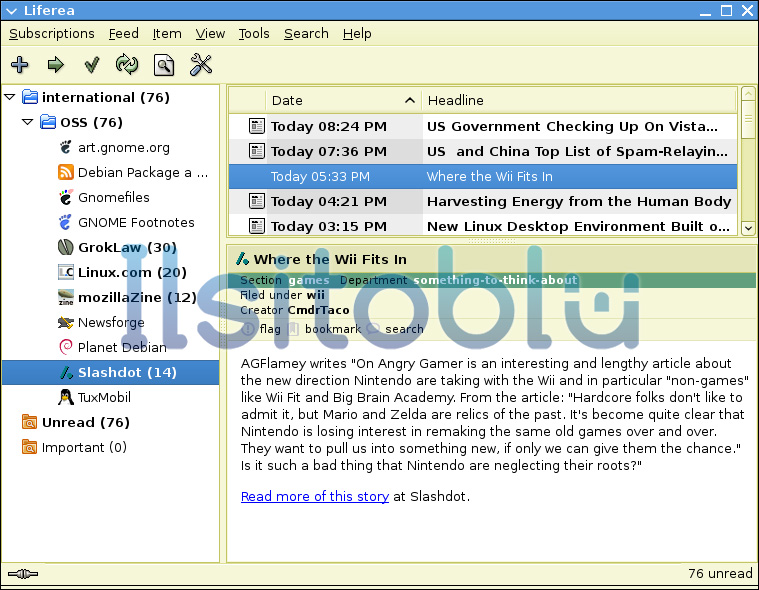Select headline US Government Checking Up On Vista

(x=483, y=126)
